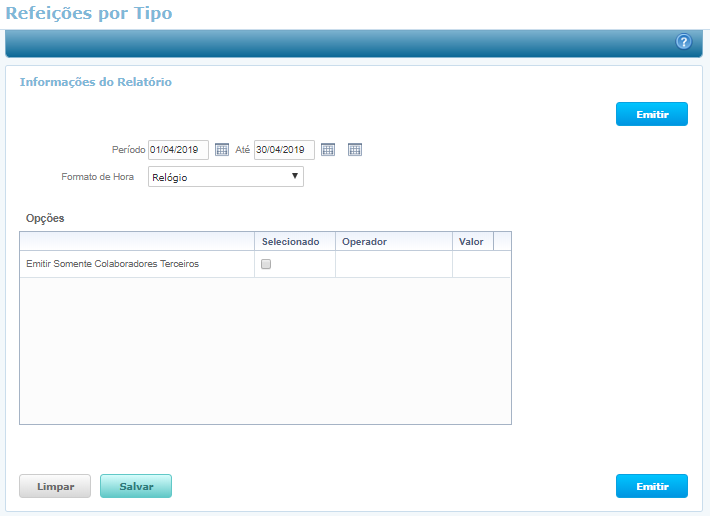Click the Salvar button

click(x=136, y=486)
